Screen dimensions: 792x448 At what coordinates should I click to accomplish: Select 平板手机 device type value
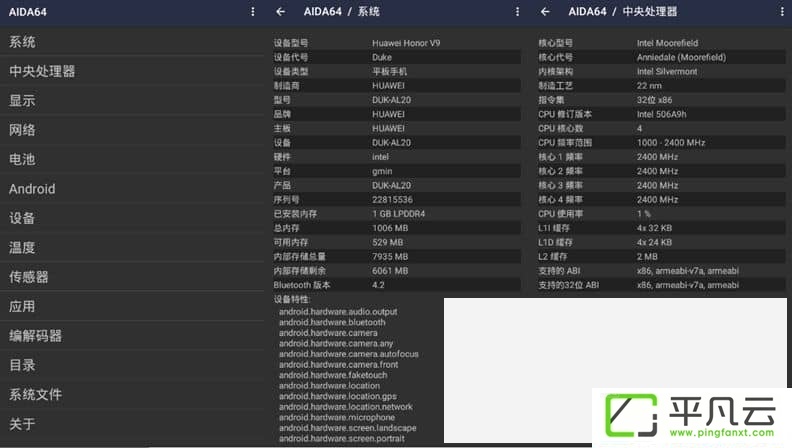(x=389, y=71)
